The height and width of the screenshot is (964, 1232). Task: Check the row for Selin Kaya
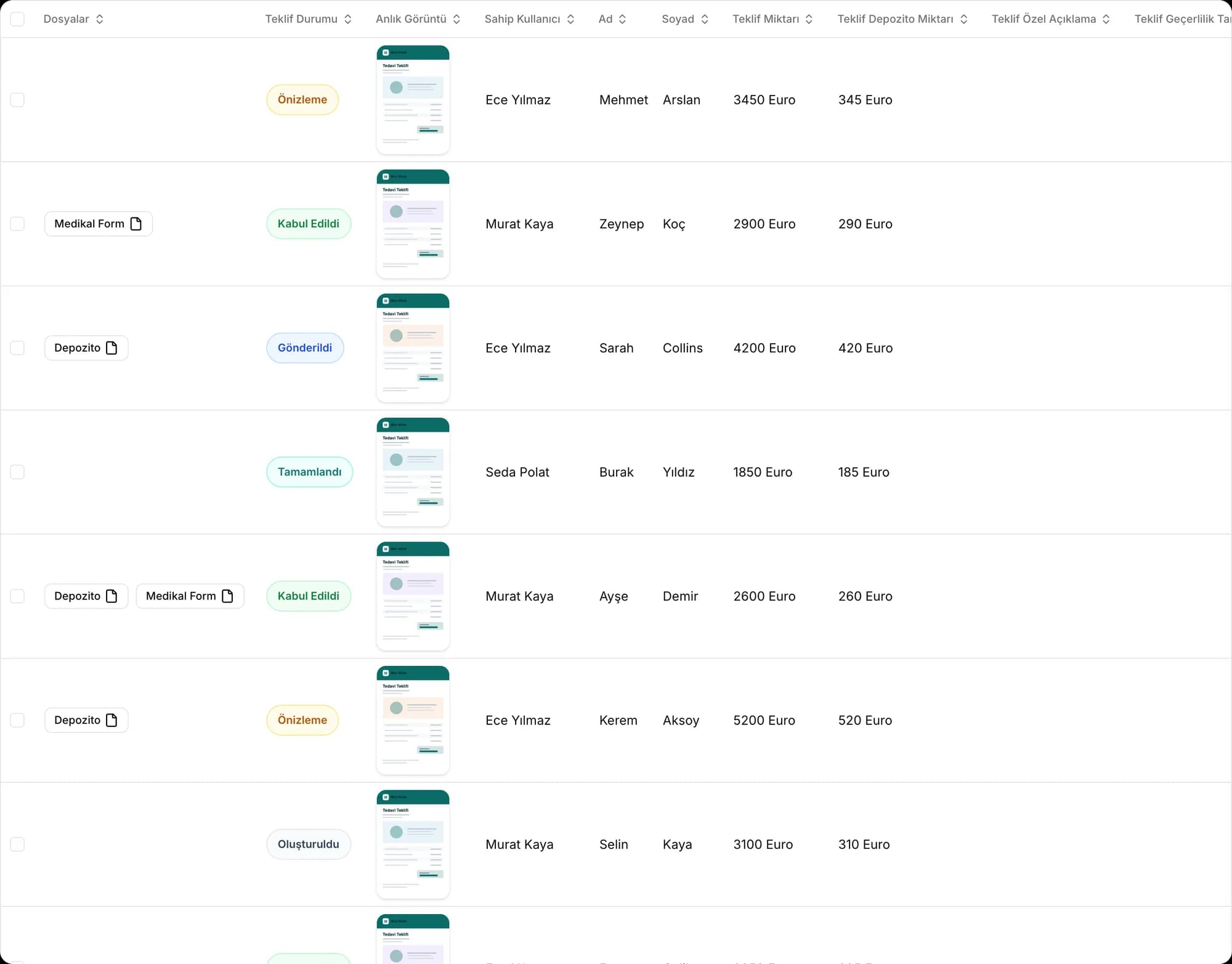click(17, 845)
